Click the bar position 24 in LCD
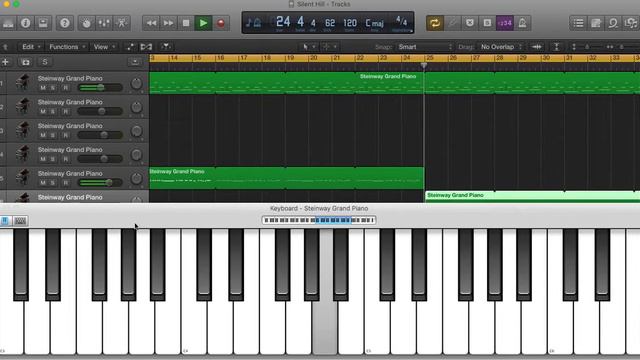Viewport: 640px width, 360px height. 283,22
